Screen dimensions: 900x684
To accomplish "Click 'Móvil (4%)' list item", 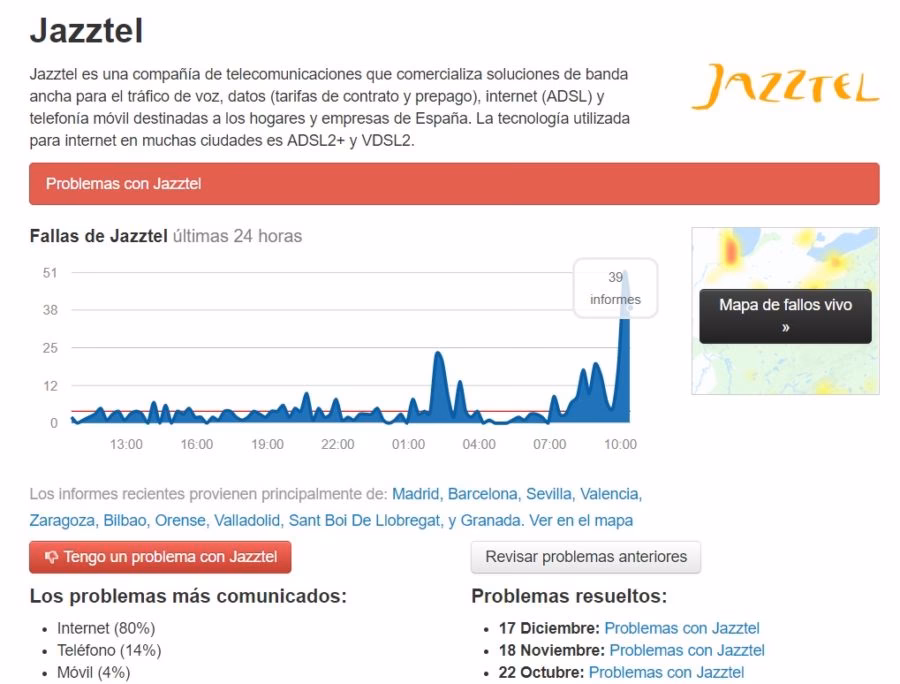I will [x=94, y=673].
